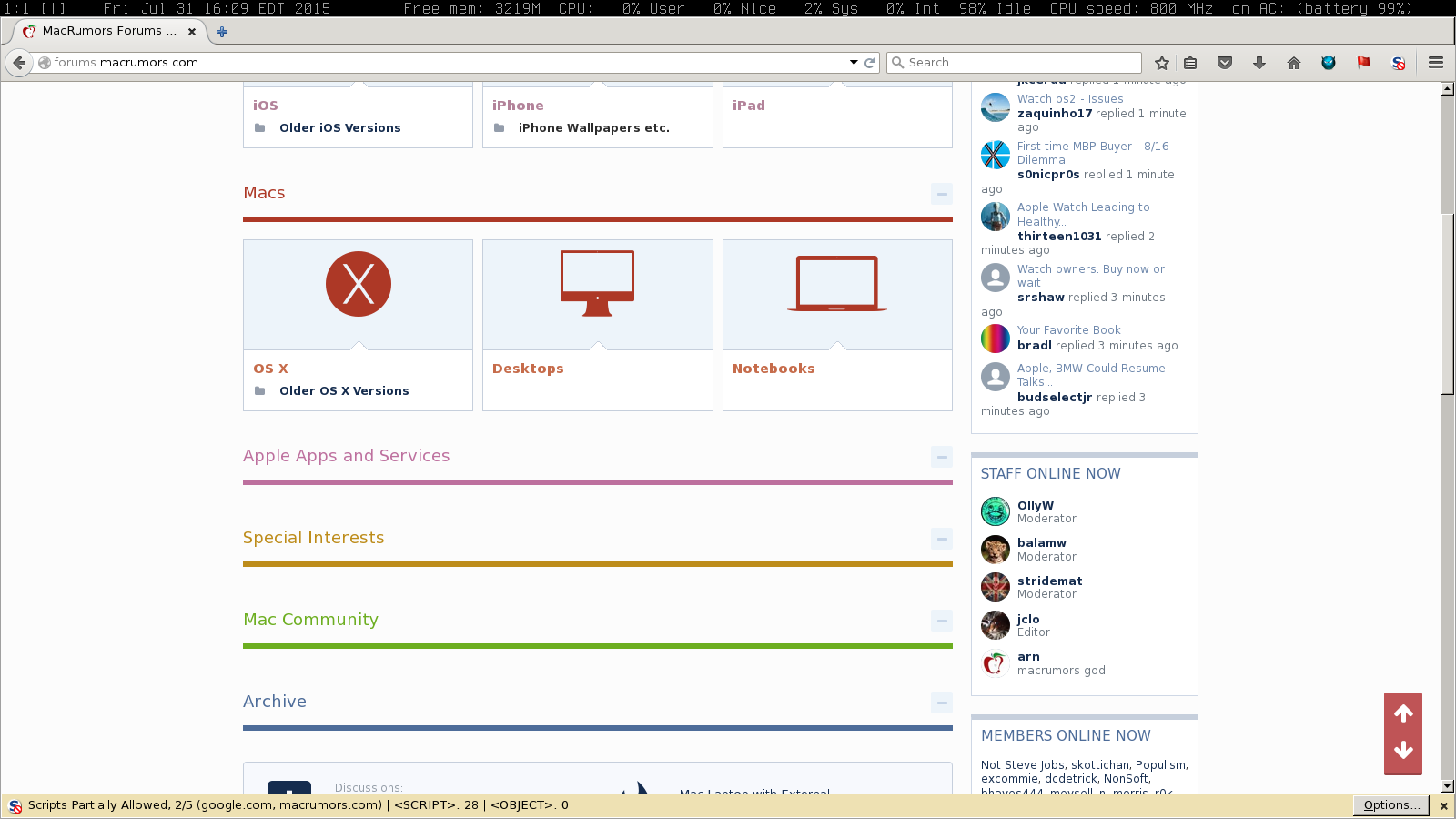Open the Apple Apps and Services heading
The width and height of the screenshot is (1456, 819).
coord(346,456)
